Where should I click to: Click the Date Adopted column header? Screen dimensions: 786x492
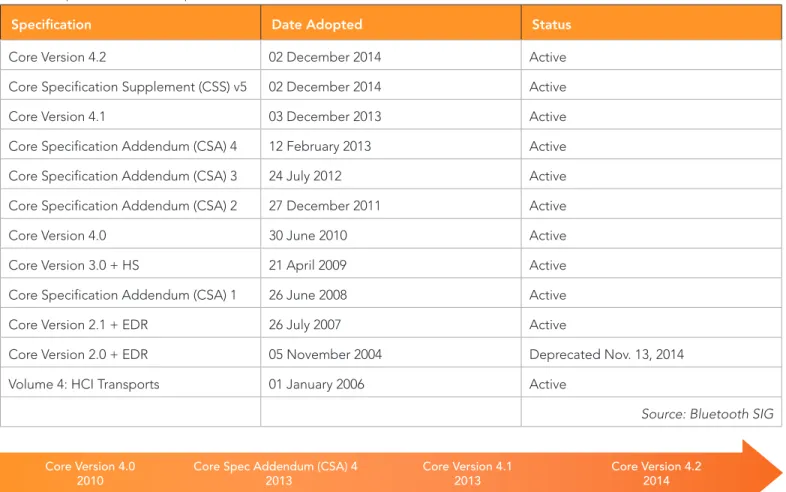[x=391, y=24]
